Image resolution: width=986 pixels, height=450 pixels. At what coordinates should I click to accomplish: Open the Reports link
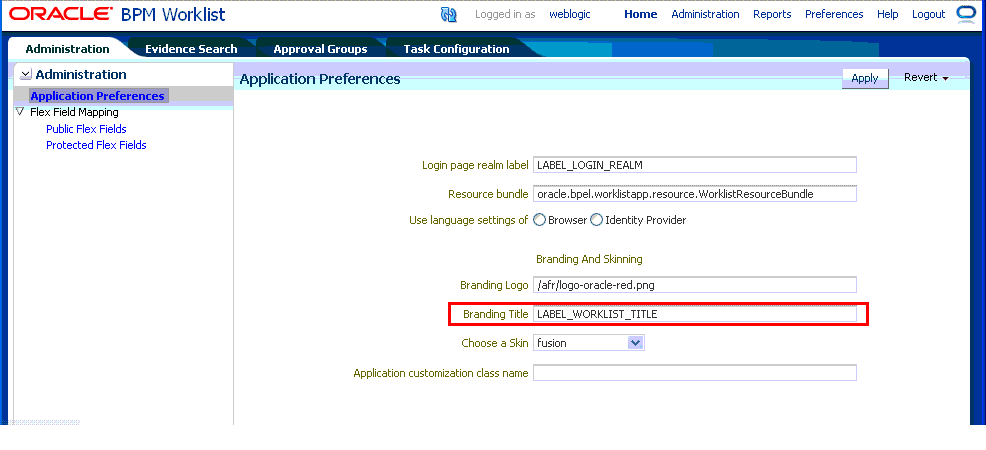point(772,14)
